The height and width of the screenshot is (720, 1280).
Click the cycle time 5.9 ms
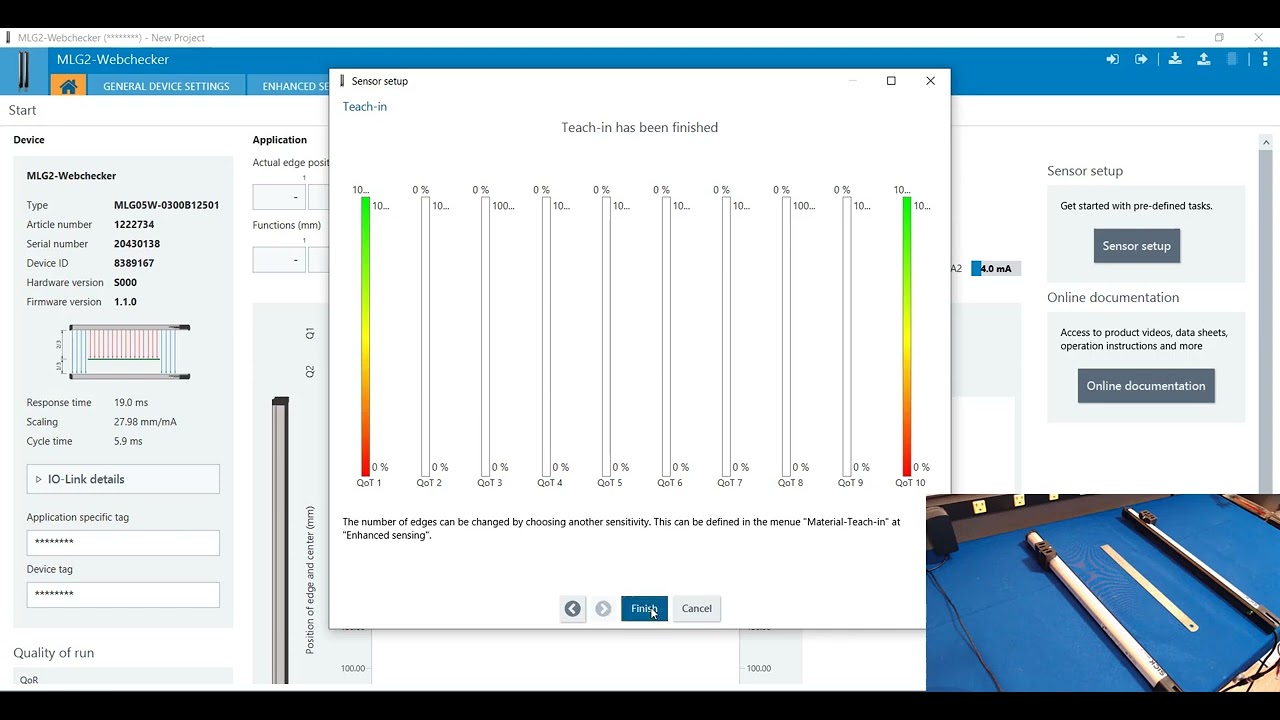(128, 441)
